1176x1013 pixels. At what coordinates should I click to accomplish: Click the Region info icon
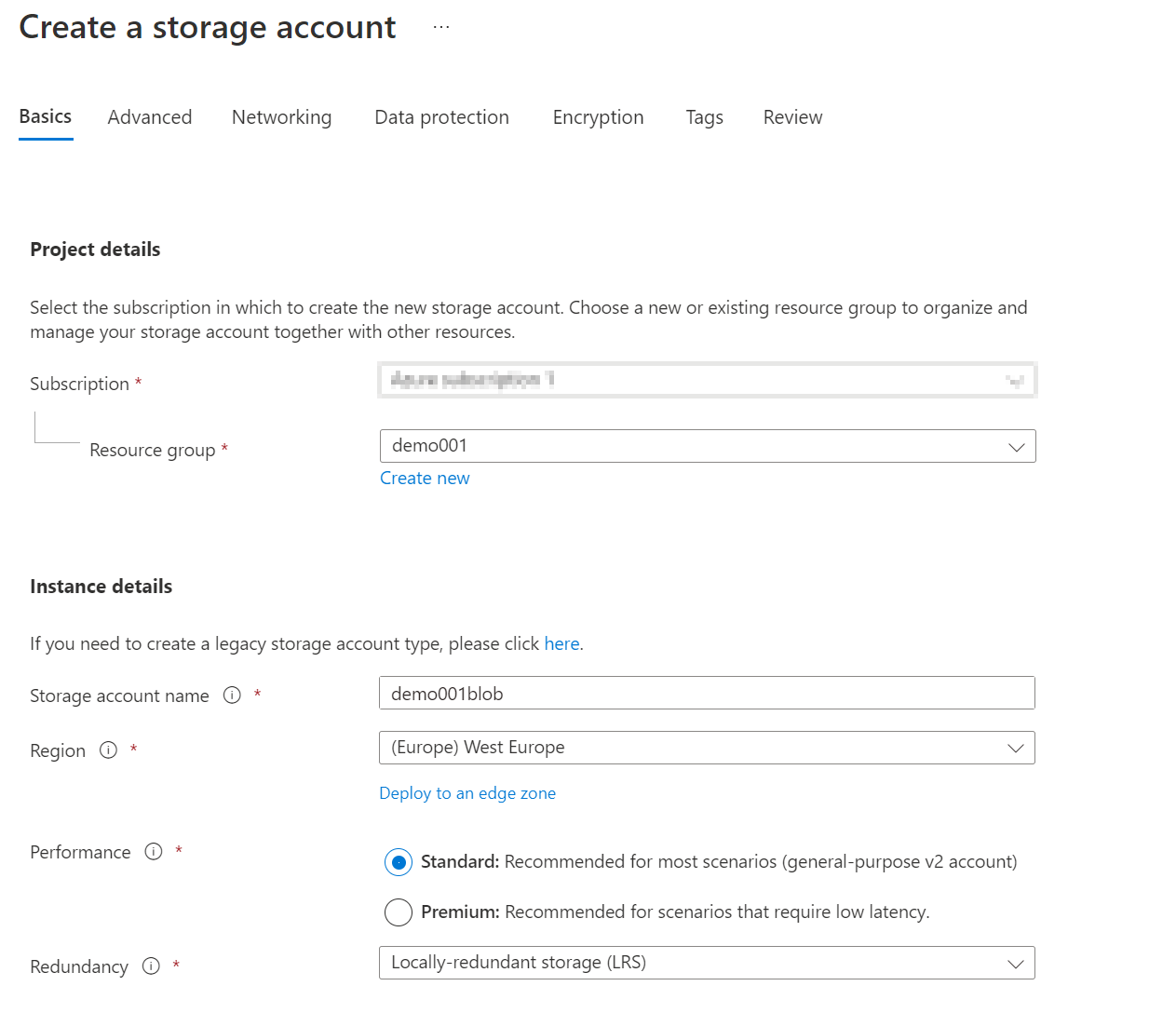108,750
